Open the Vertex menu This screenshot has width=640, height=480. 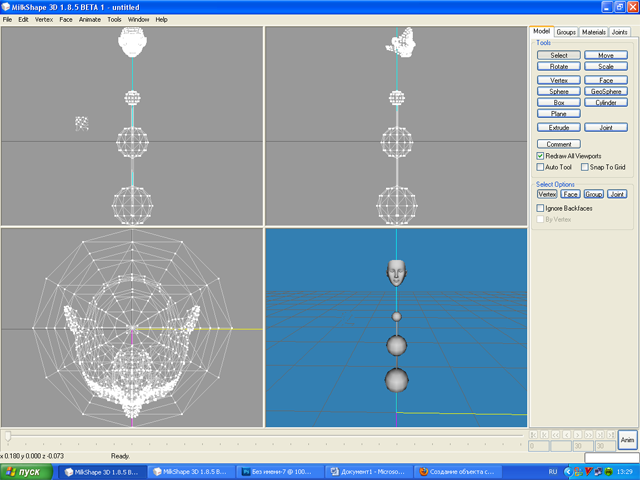point(44,19)
